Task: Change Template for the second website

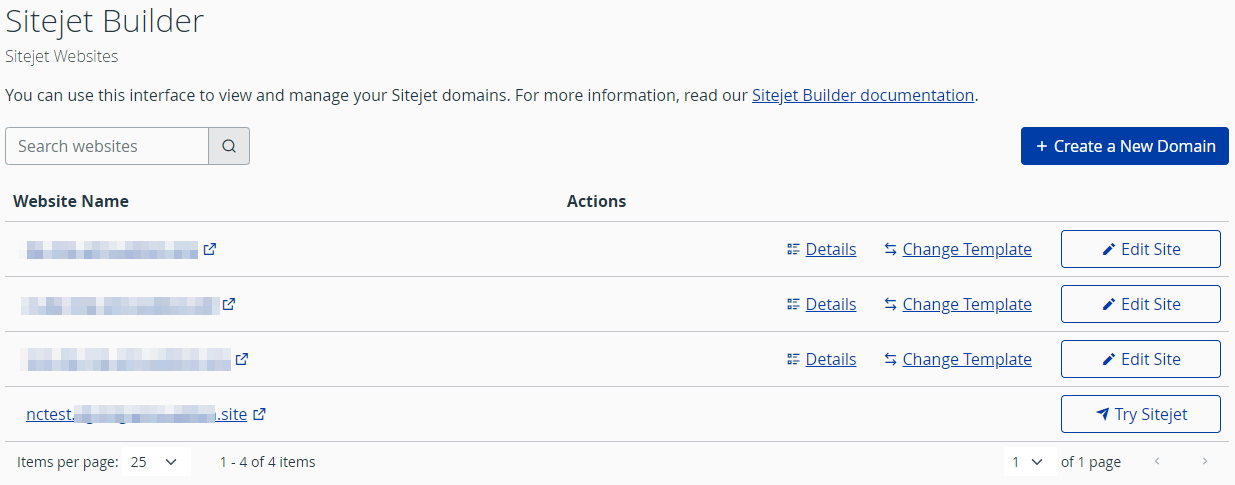Action: (958, 304)
